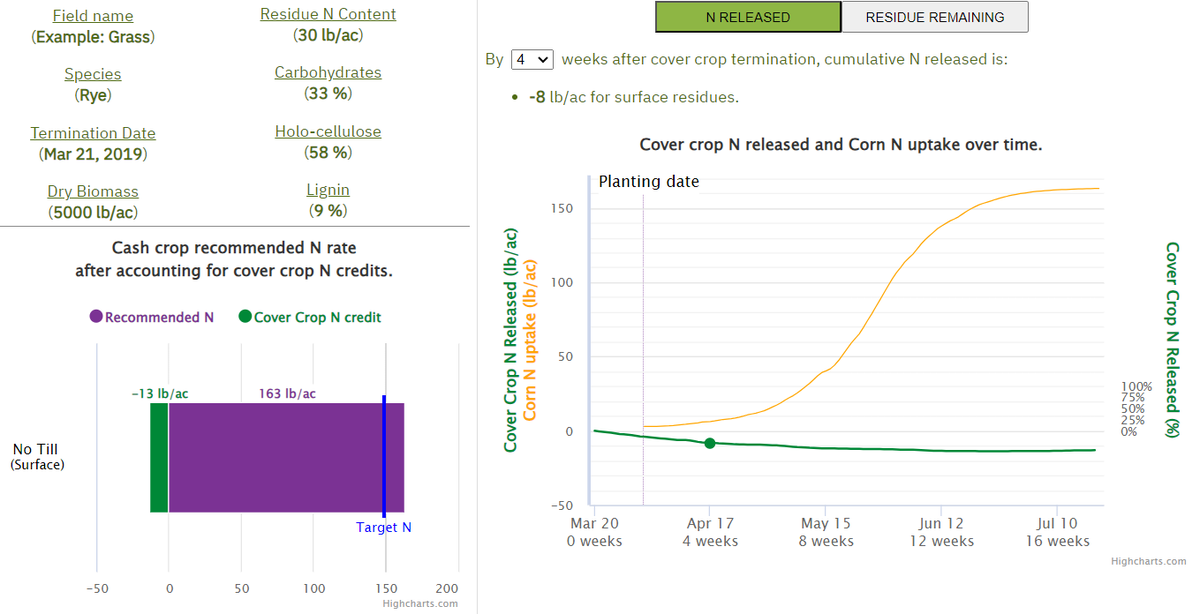Screen dimensions: 1200x614
Task: Change the Lignin percentage
Action: click(328, 189)
